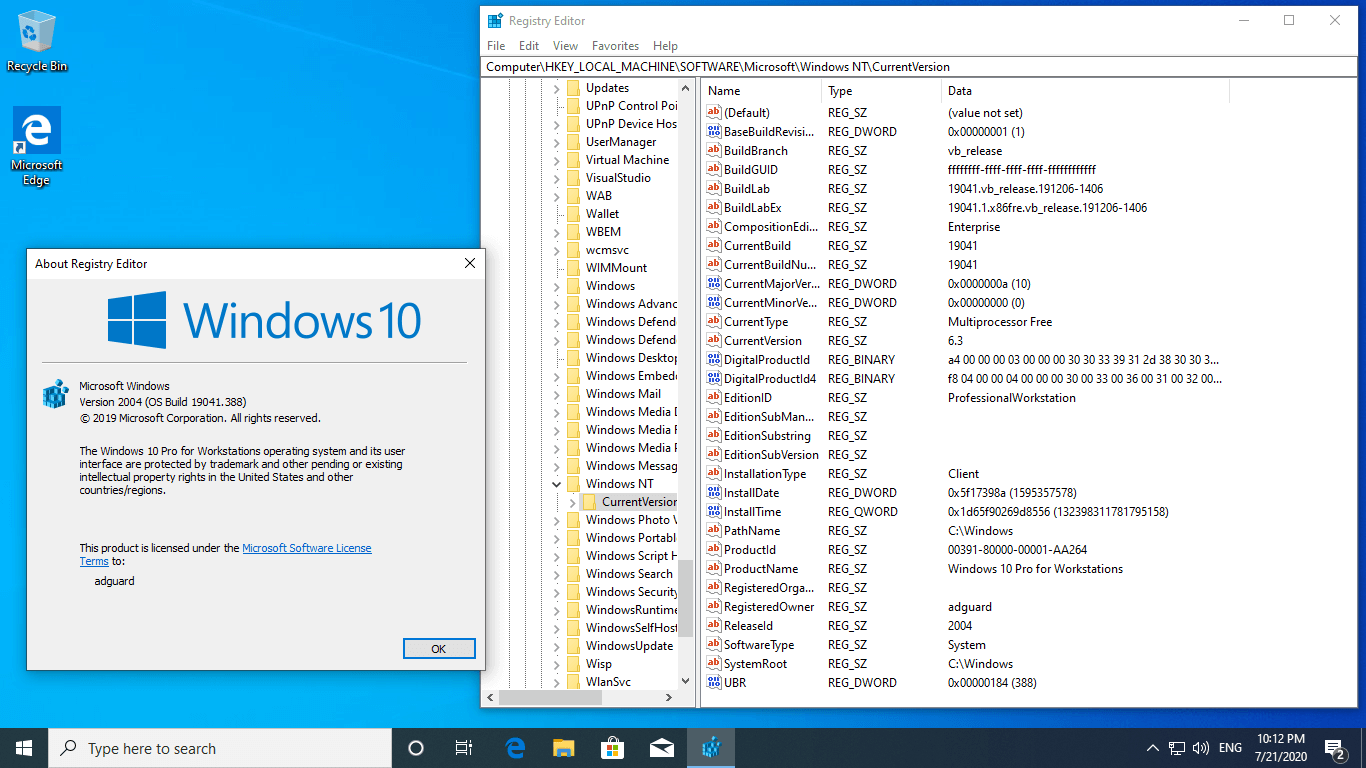Open Mail app from the taskbar
This screenshot has height=768, width=1366.
tap(661, 748)
